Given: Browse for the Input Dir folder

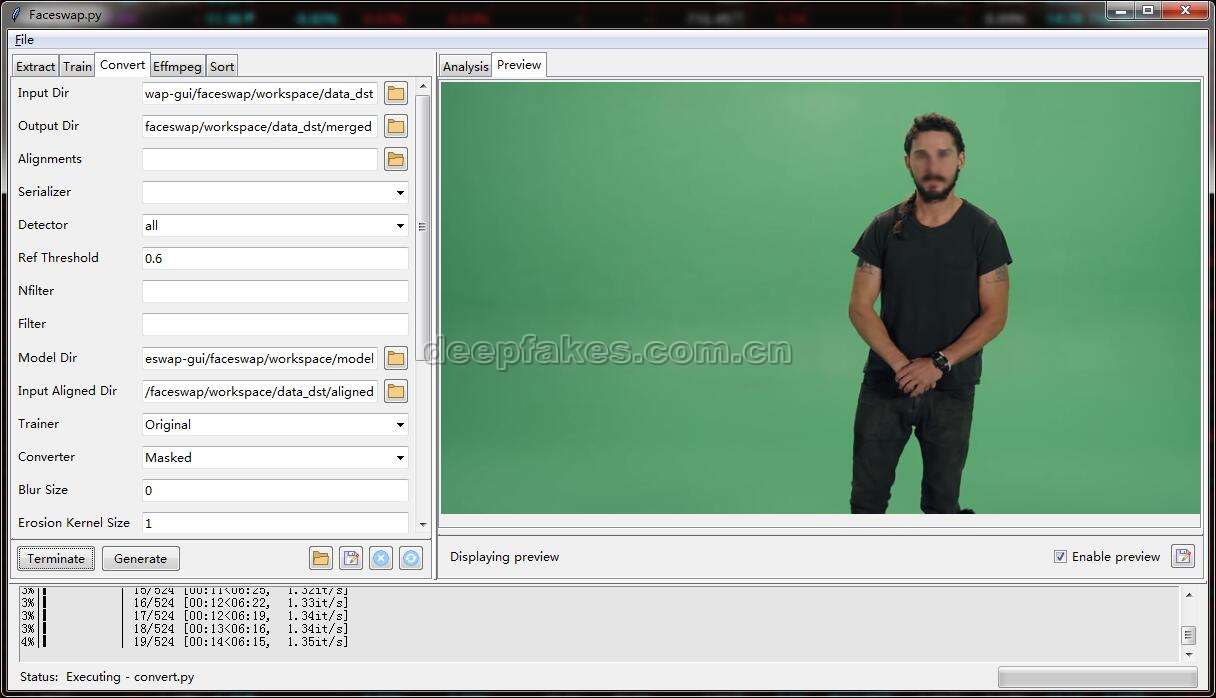Looking at the screenshot, I should point(396,93).
